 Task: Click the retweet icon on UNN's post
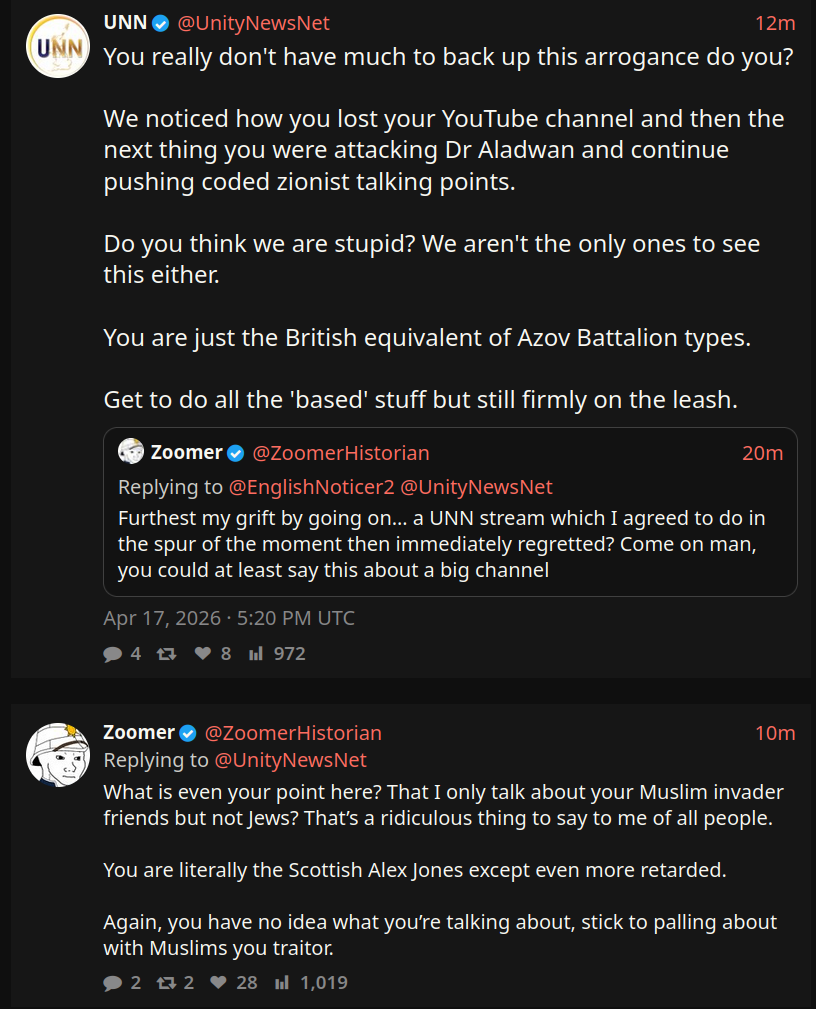166,654
